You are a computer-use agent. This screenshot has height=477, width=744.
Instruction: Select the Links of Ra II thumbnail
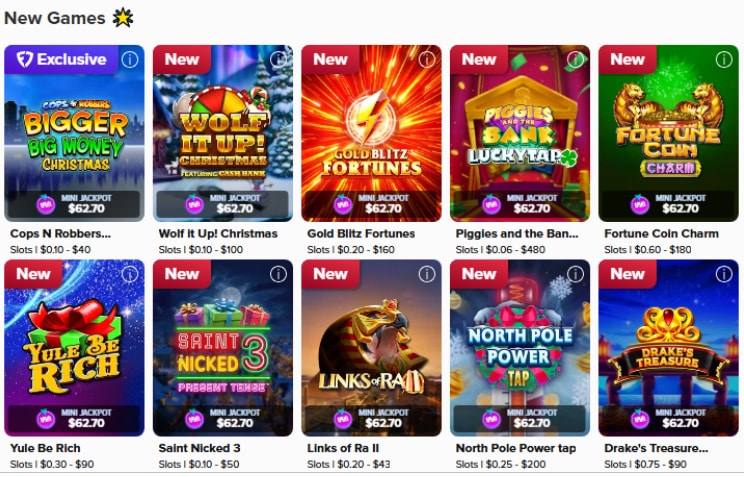click(x=371, y=348)
